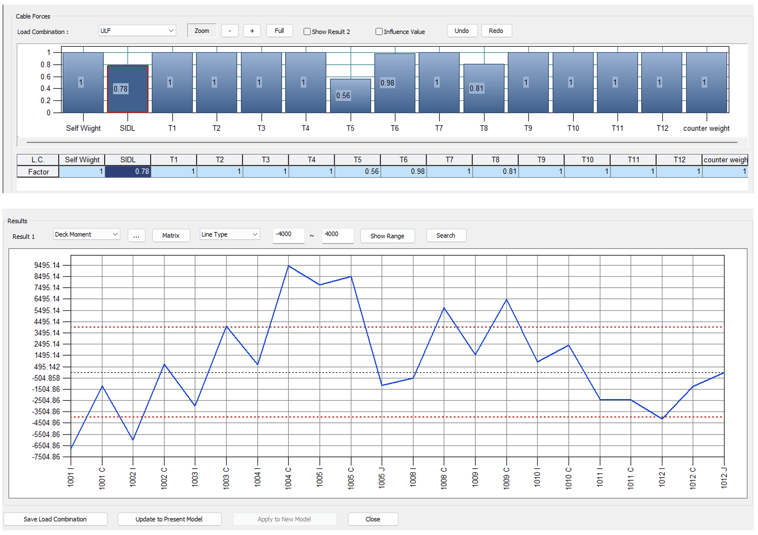Image resolution: width=758 pixels, height=535 pixels.
Task: Select the T6 bar showing 0.98
Action: tap(395, 83)
